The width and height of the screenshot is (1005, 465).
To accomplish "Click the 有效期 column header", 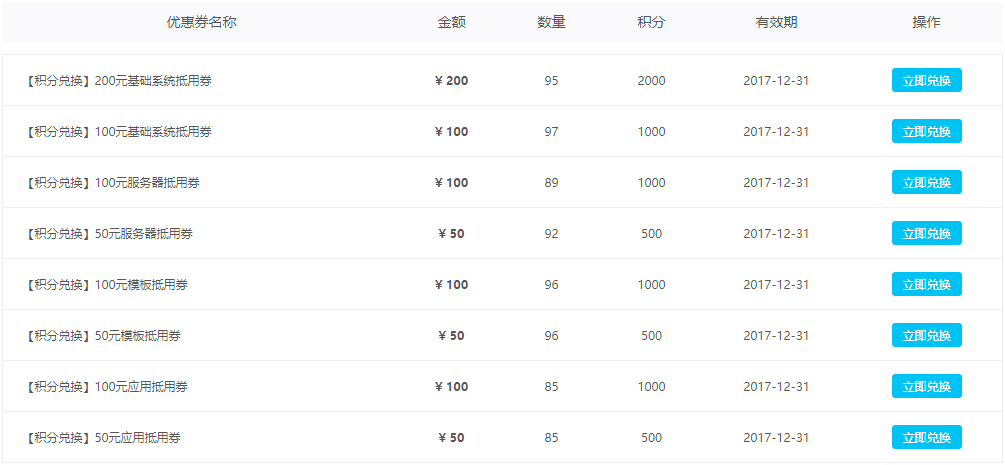I will coord(776,22).
